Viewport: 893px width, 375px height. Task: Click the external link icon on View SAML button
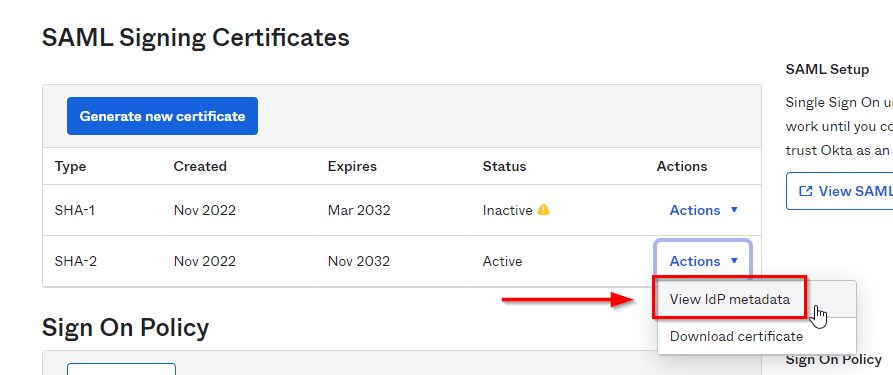click(x=806, y=191)
